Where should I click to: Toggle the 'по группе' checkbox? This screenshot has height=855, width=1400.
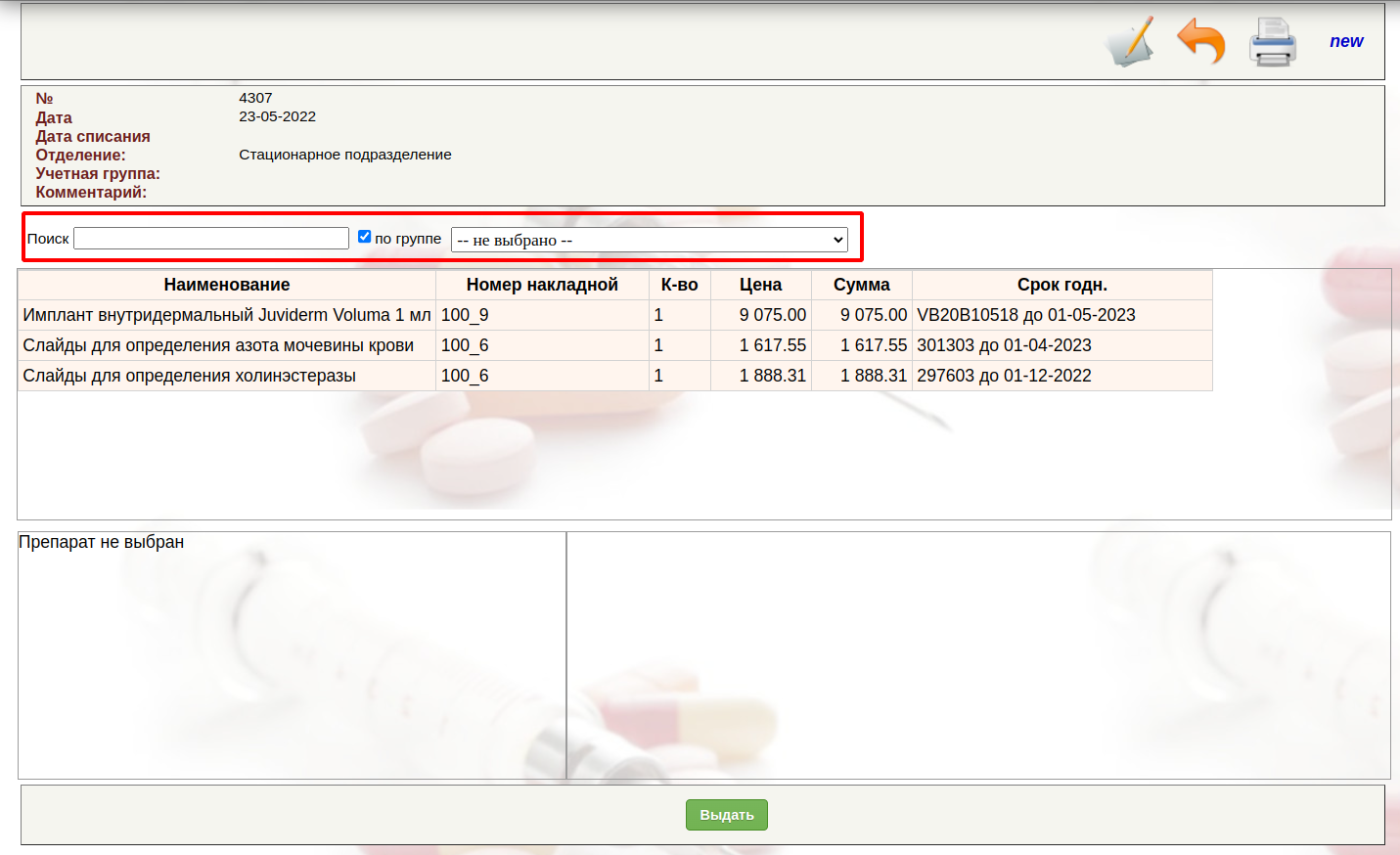tap(364, 237)
